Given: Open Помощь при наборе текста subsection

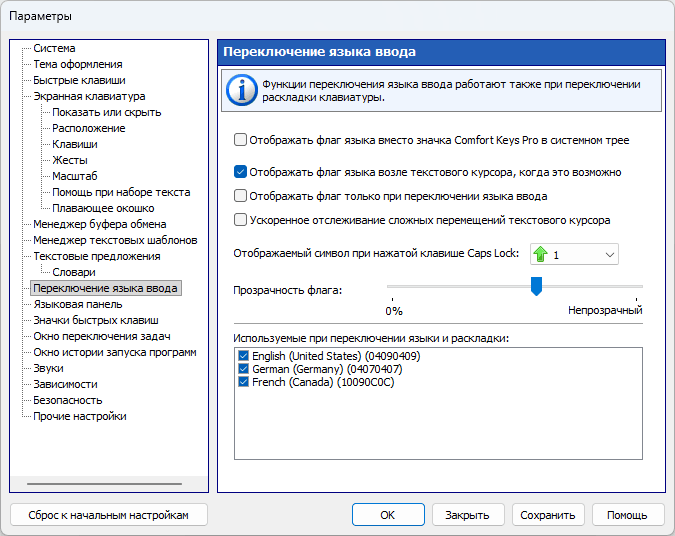Looking at the screenshot, I should [121, 192].
